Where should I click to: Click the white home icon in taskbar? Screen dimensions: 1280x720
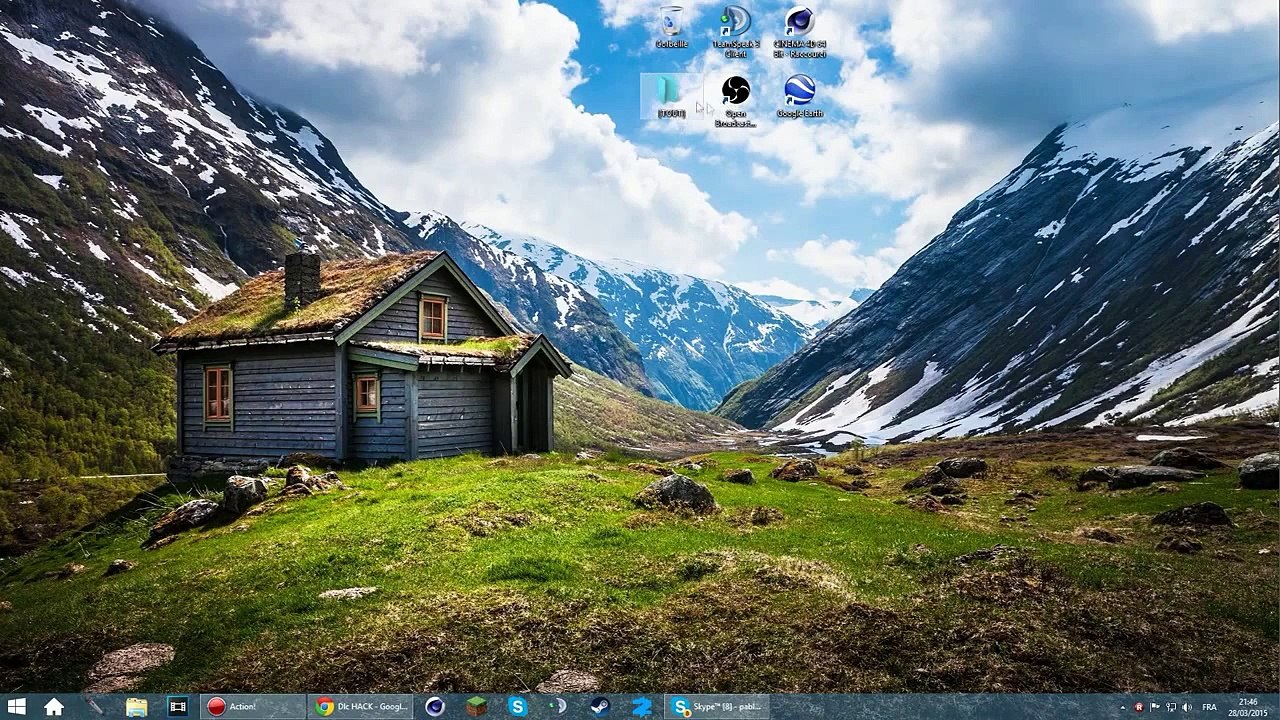point(54,707)
